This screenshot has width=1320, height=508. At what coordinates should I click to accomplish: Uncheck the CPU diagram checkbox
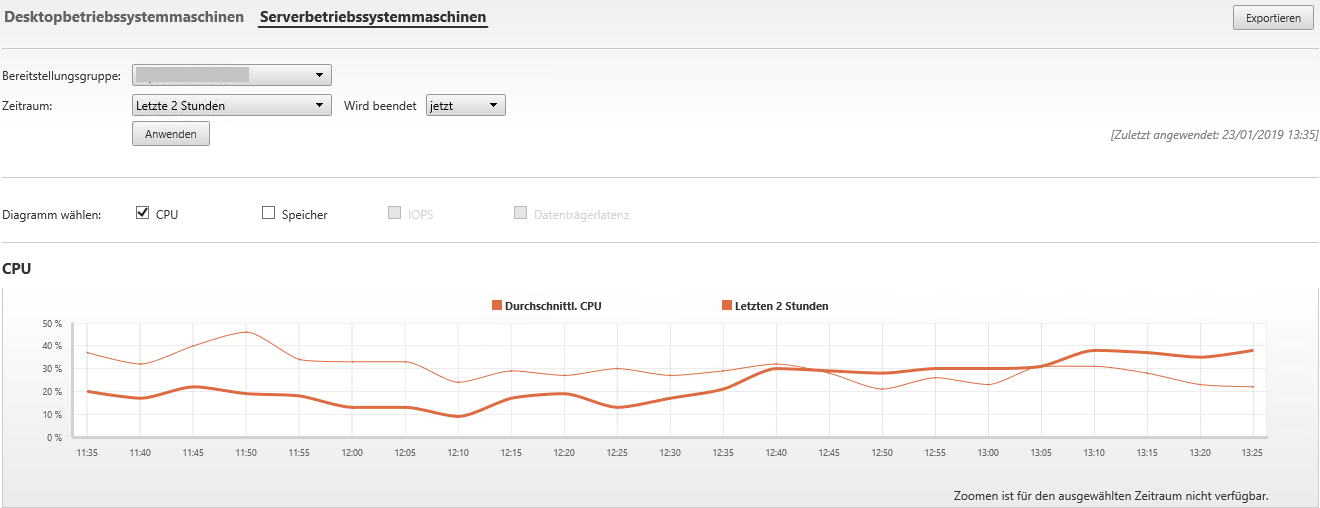pos(142,213)
